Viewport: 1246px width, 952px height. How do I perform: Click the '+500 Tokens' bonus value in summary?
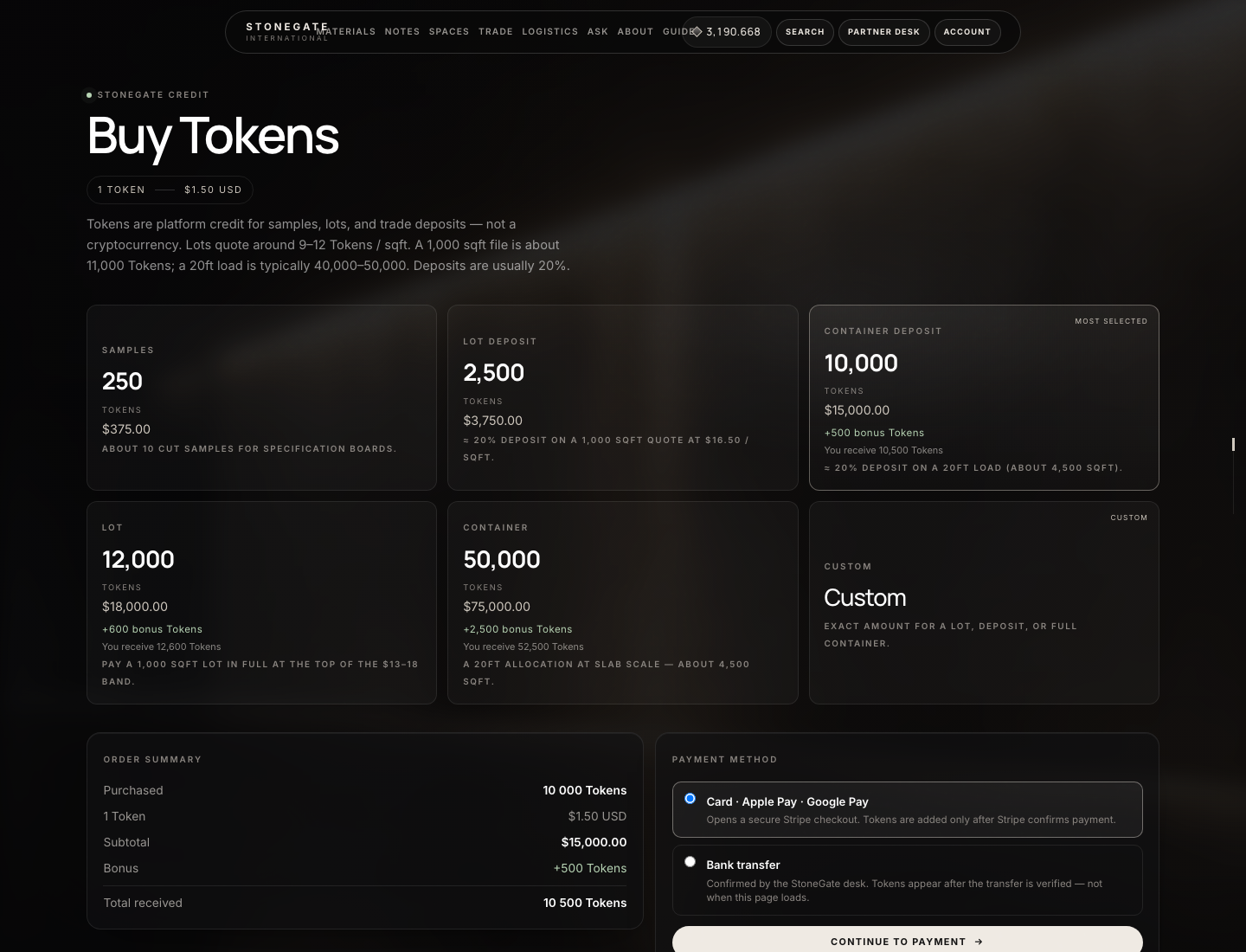[590, 868]
